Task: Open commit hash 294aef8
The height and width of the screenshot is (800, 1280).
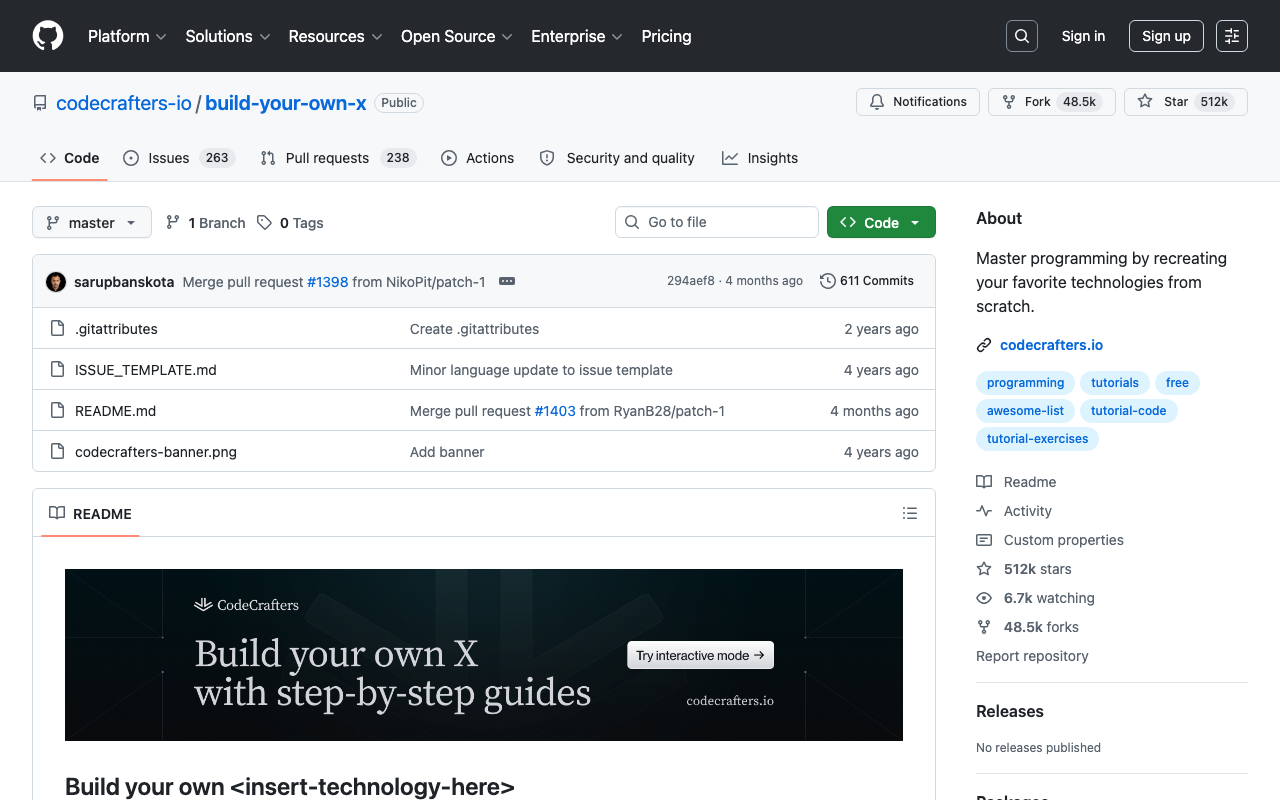Action: pos(691,281)
